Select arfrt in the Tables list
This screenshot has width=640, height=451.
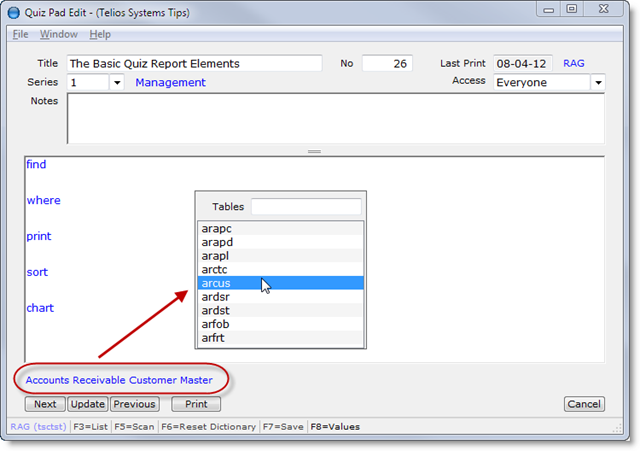(x=215, y=338)
